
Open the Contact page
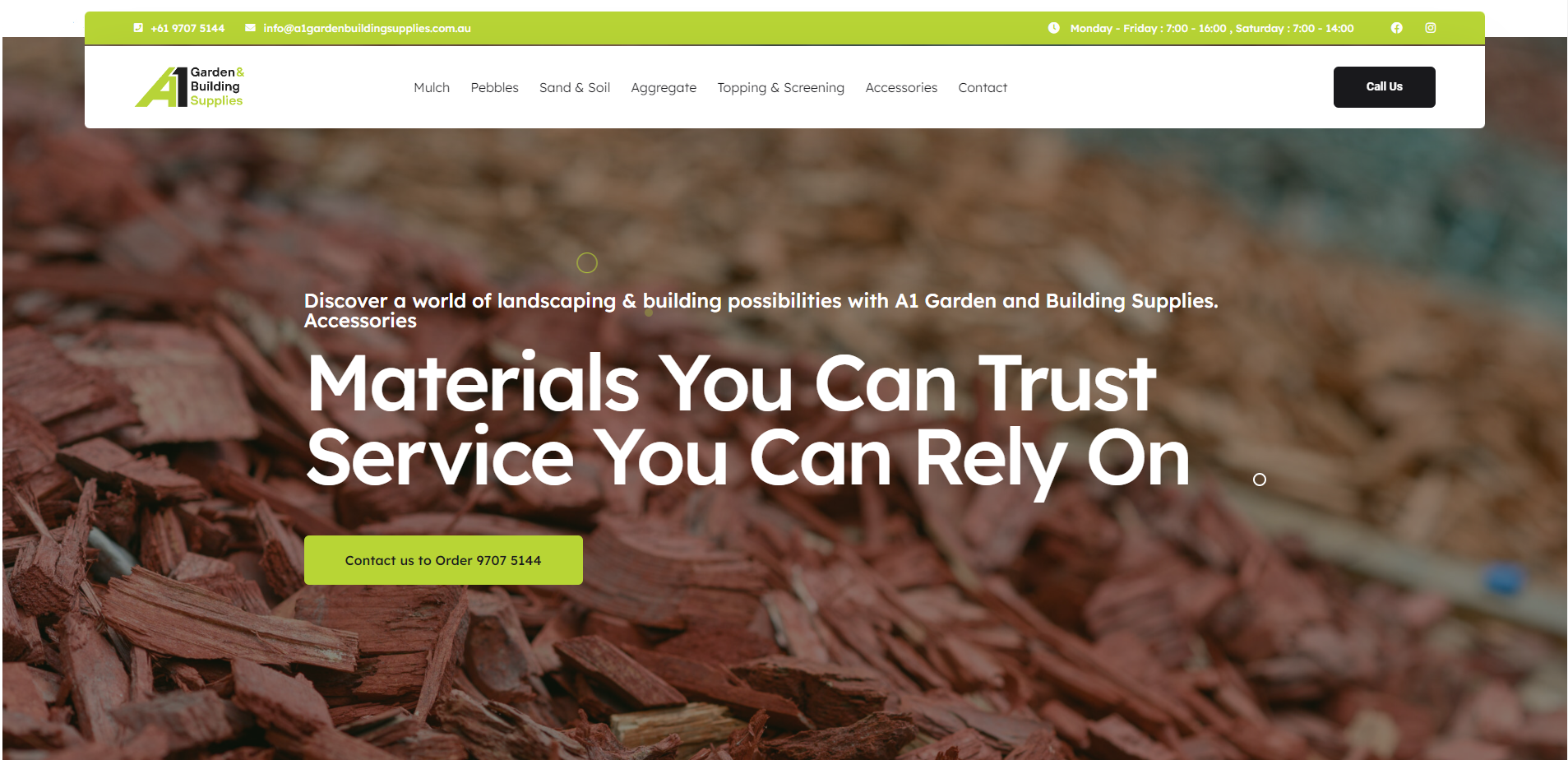[983, 87]
